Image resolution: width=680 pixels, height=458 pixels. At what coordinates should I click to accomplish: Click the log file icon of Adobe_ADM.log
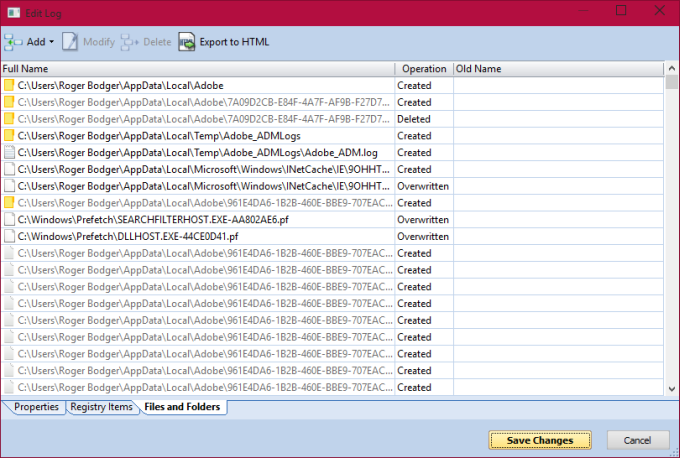click(9, 153)
